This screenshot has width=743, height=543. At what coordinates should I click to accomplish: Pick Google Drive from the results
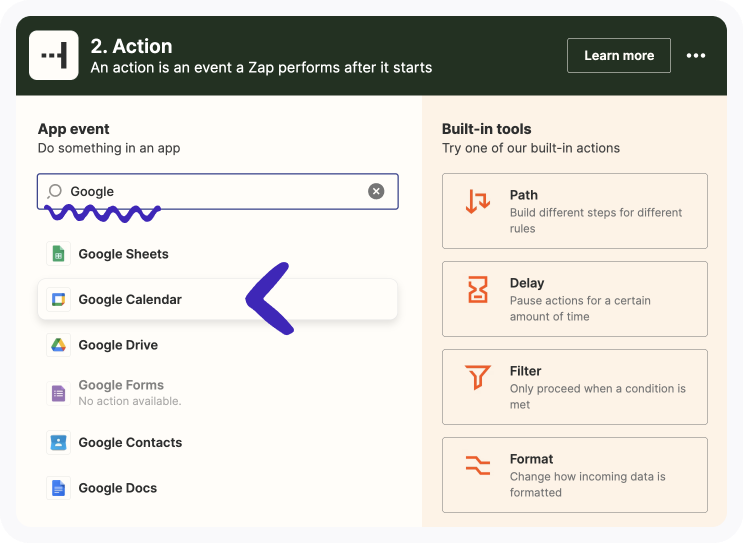coord(118,345)
